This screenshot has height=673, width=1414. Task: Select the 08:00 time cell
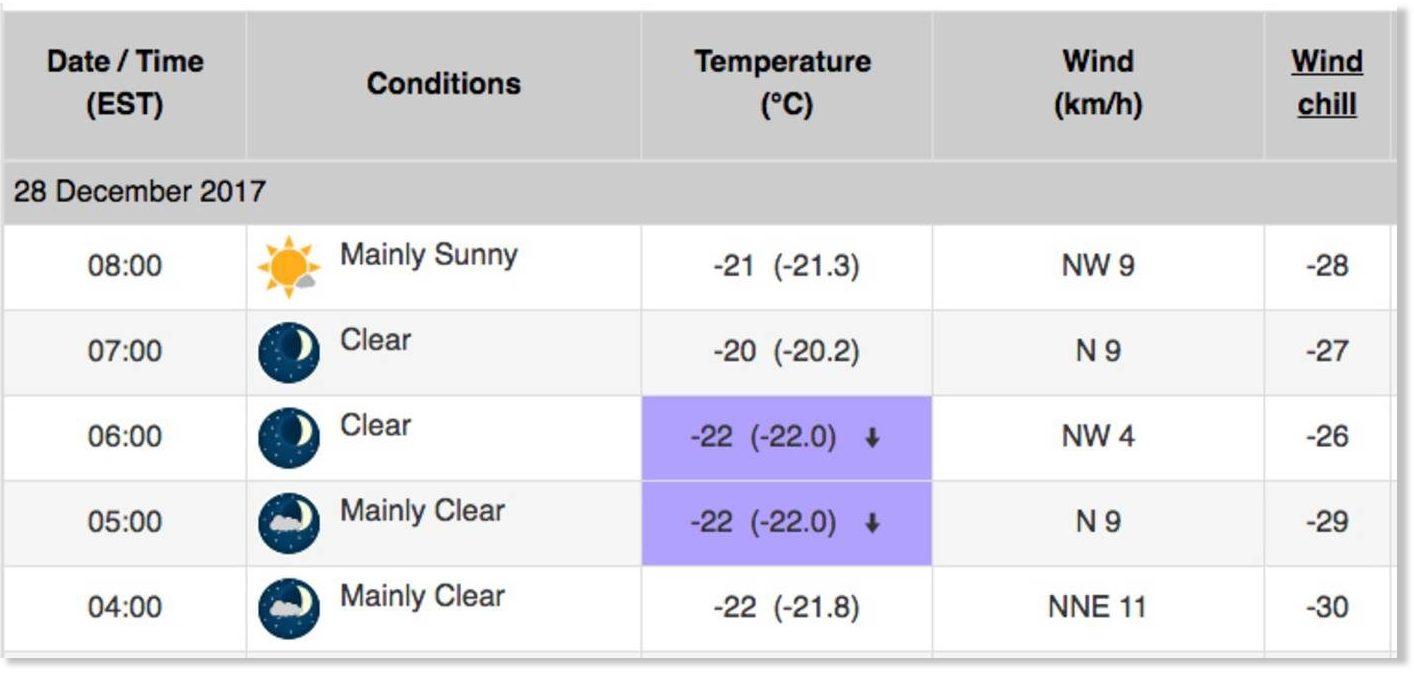[125, 267]
